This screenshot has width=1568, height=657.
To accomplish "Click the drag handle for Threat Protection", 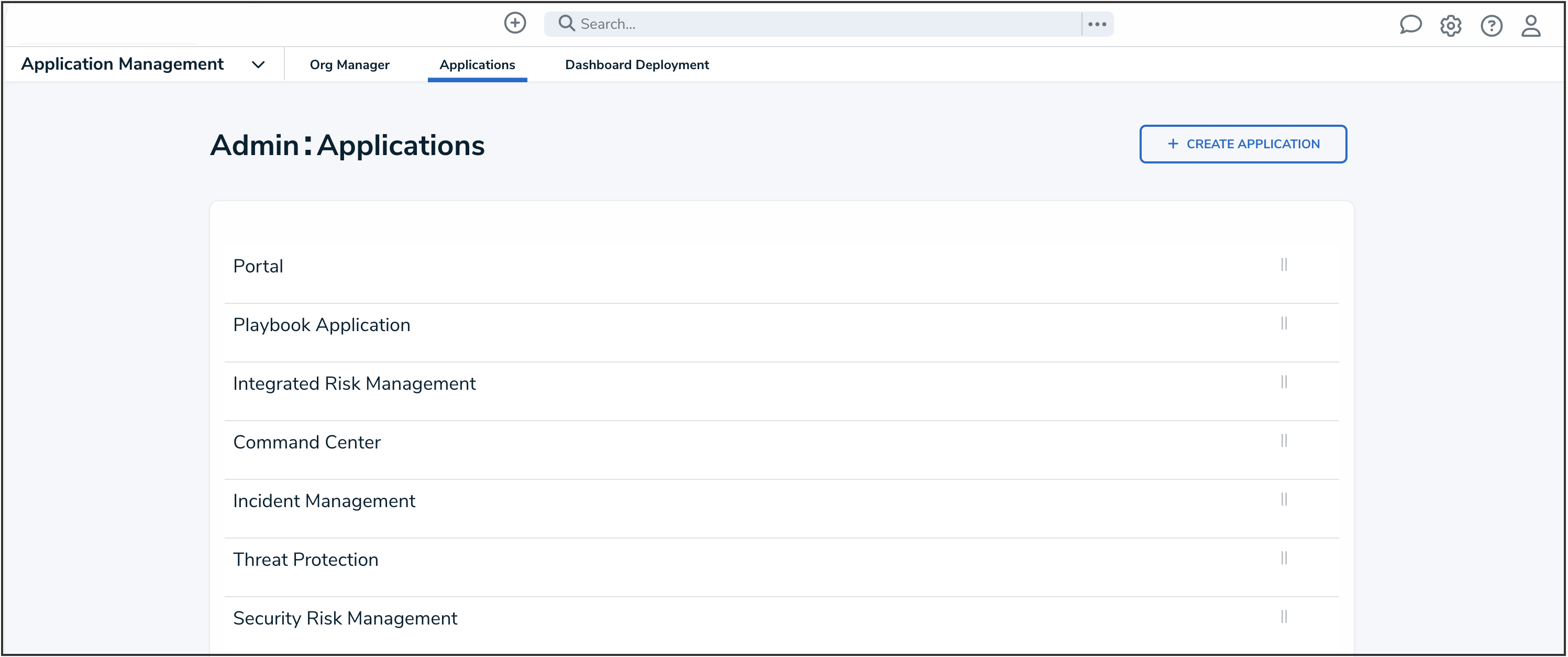I will [1284, 558].
